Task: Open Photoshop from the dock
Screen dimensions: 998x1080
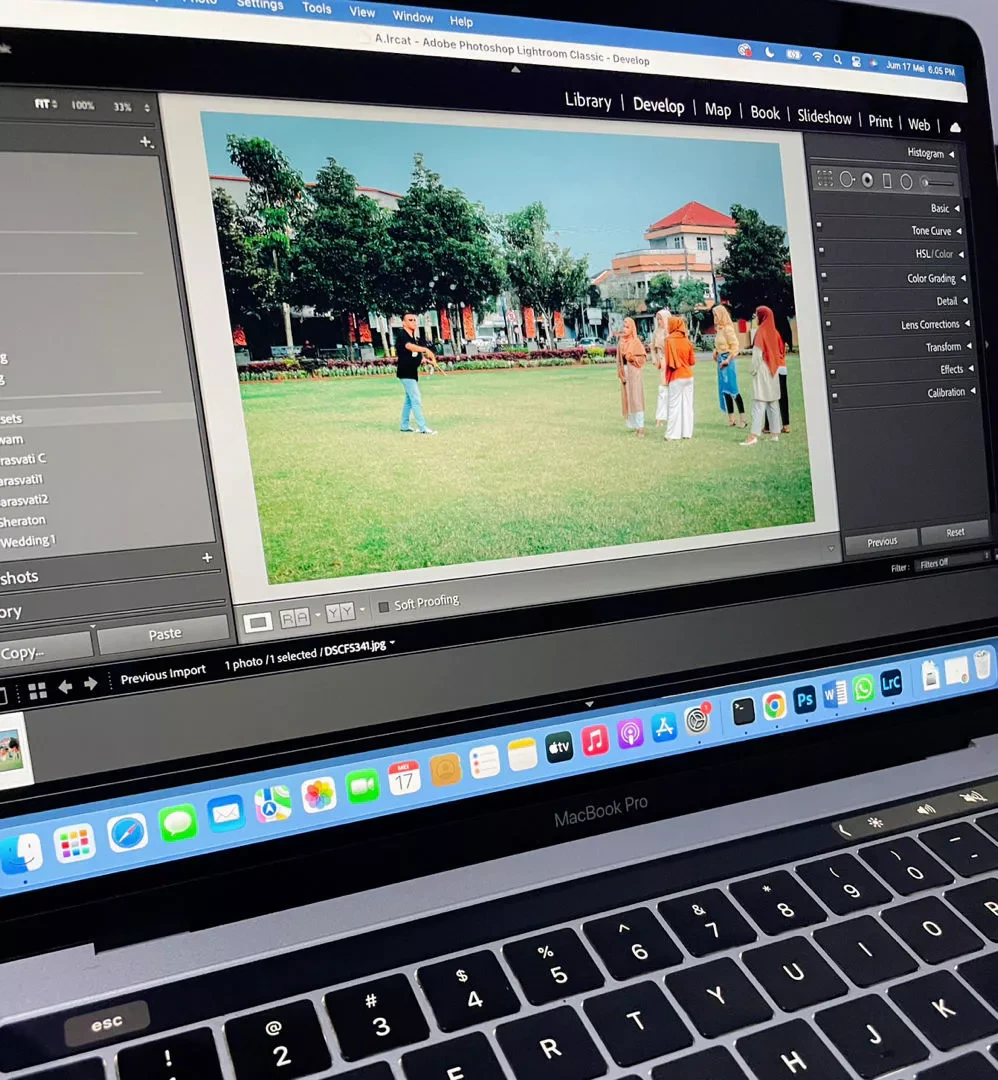Action: 804,699
